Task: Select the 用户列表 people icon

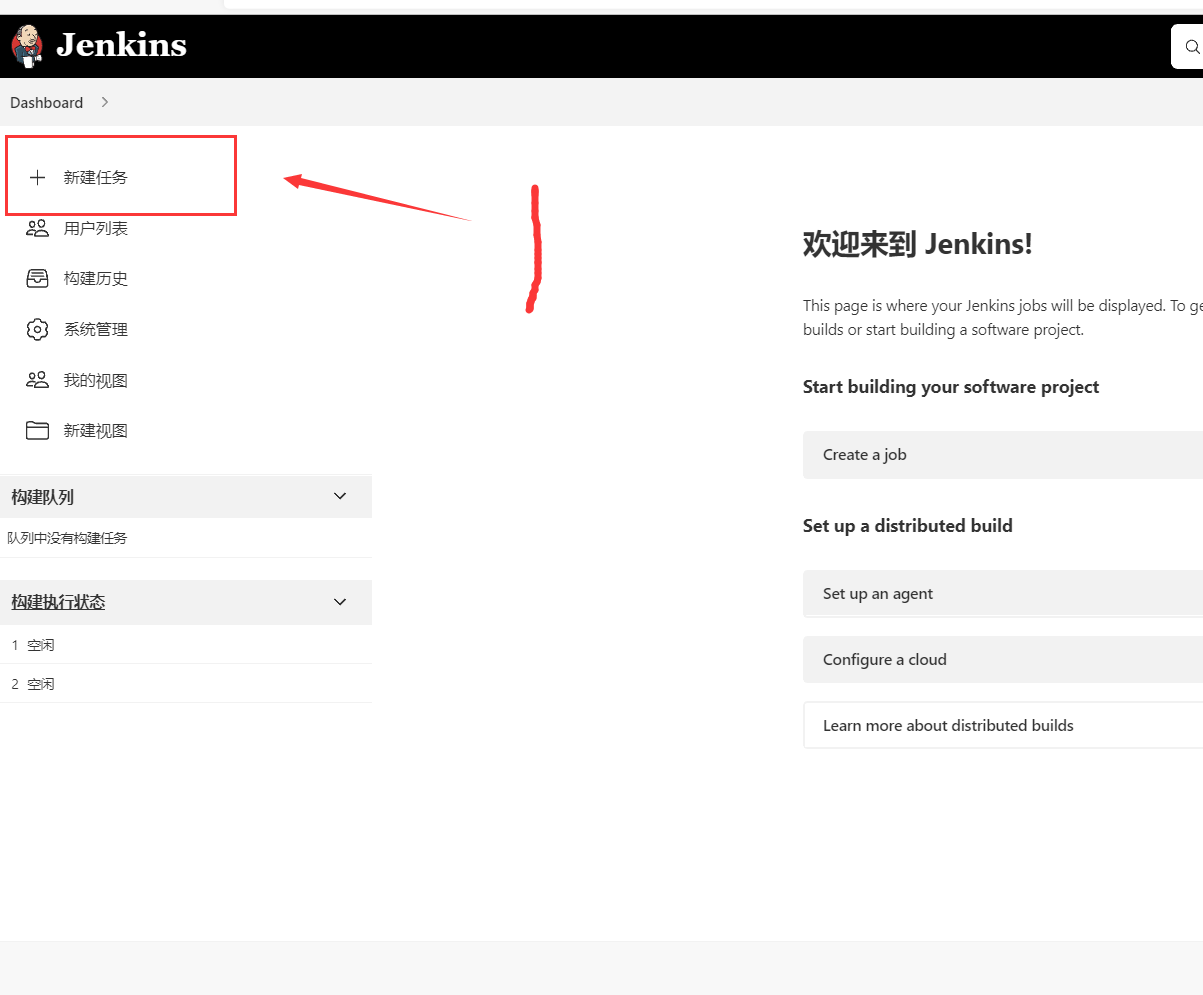Action: 37,228
